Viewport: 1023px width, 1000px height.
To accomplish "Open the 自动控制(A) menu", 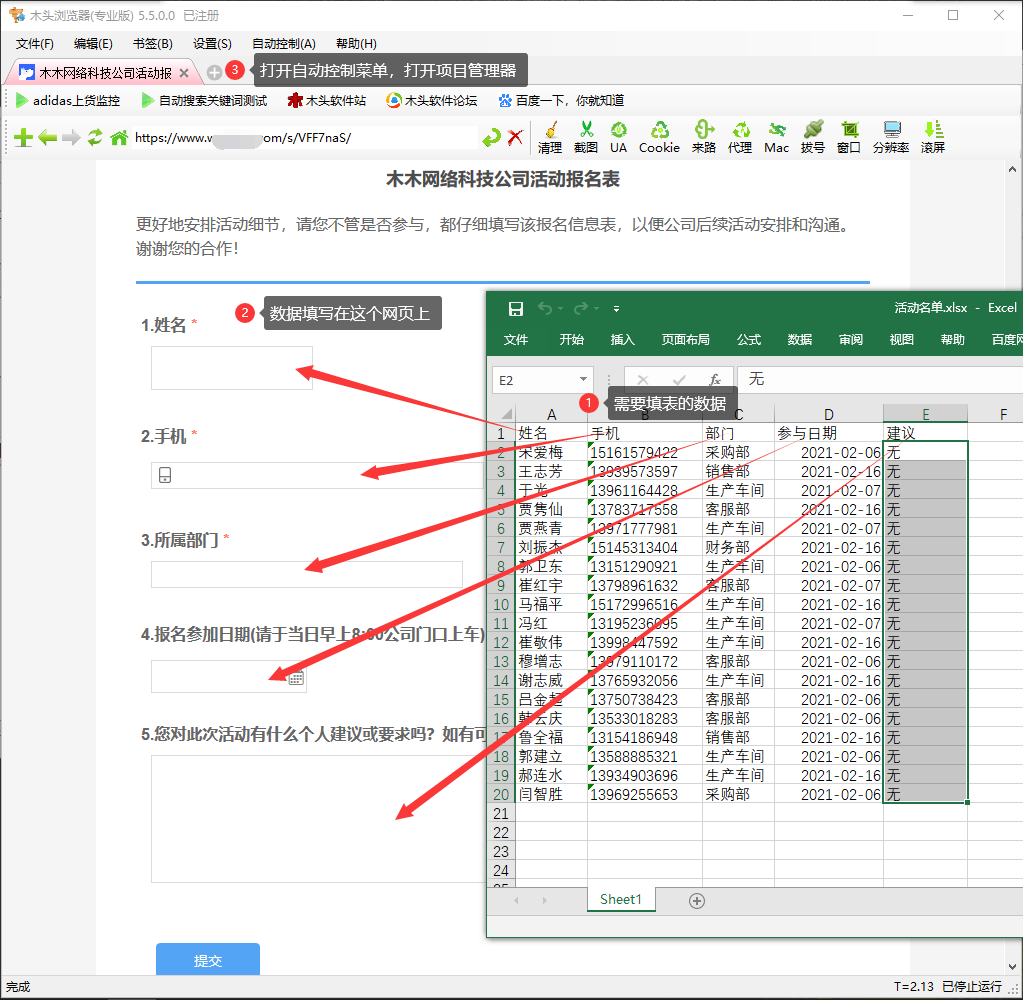I will click(284, 43).
